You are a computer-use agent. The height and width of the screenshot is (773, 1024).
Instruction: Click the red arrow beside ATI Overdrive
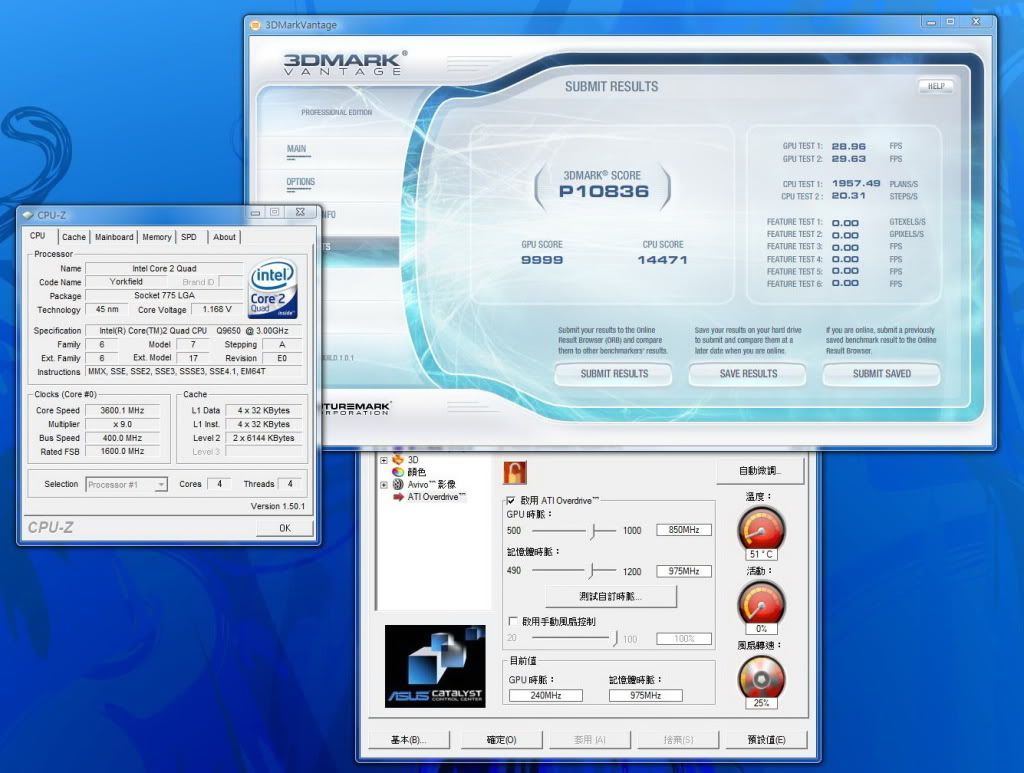(398, 497)
